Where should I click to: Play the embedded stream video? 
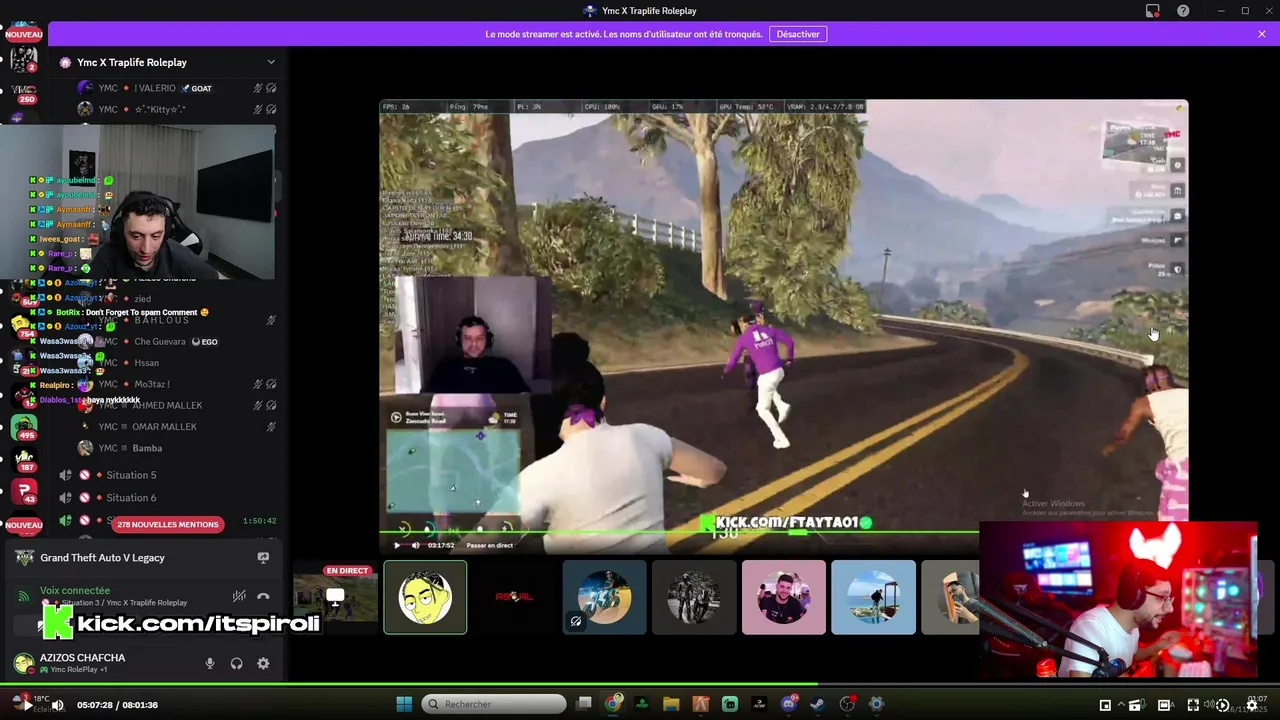click(x=397, y=545)
